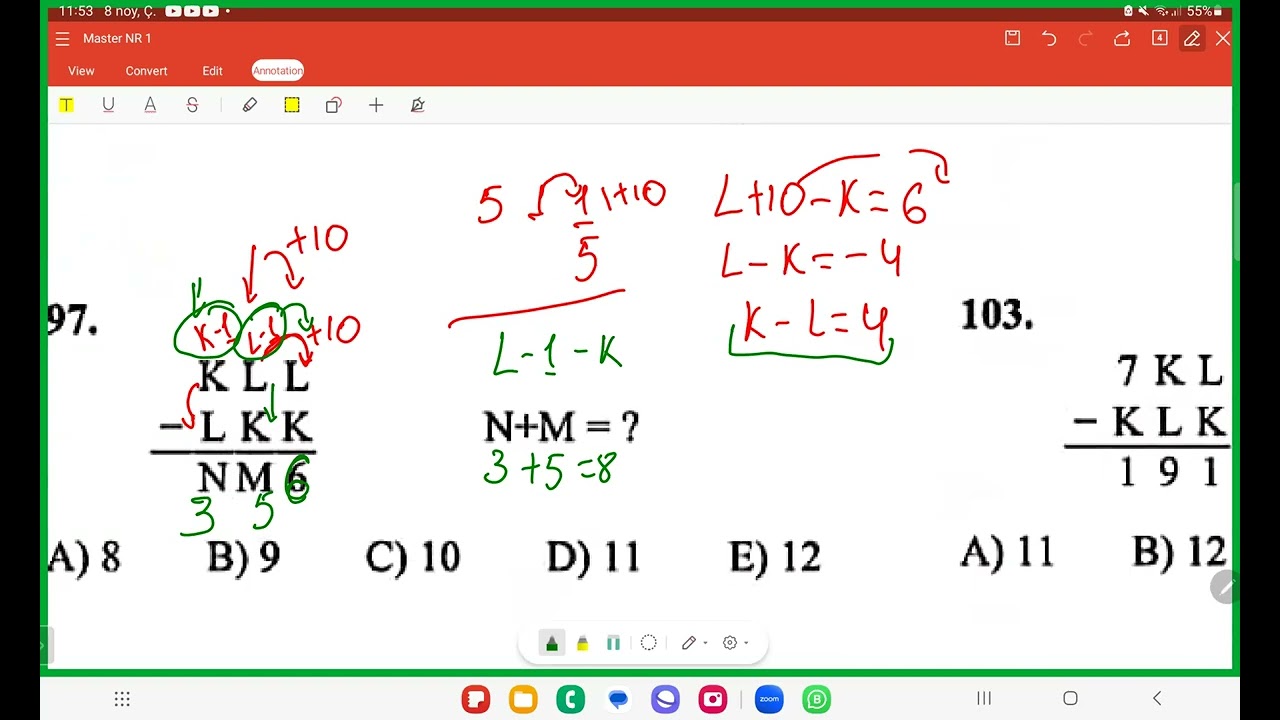
Task: Select the yellow area highlight tool
Action: 292,105
